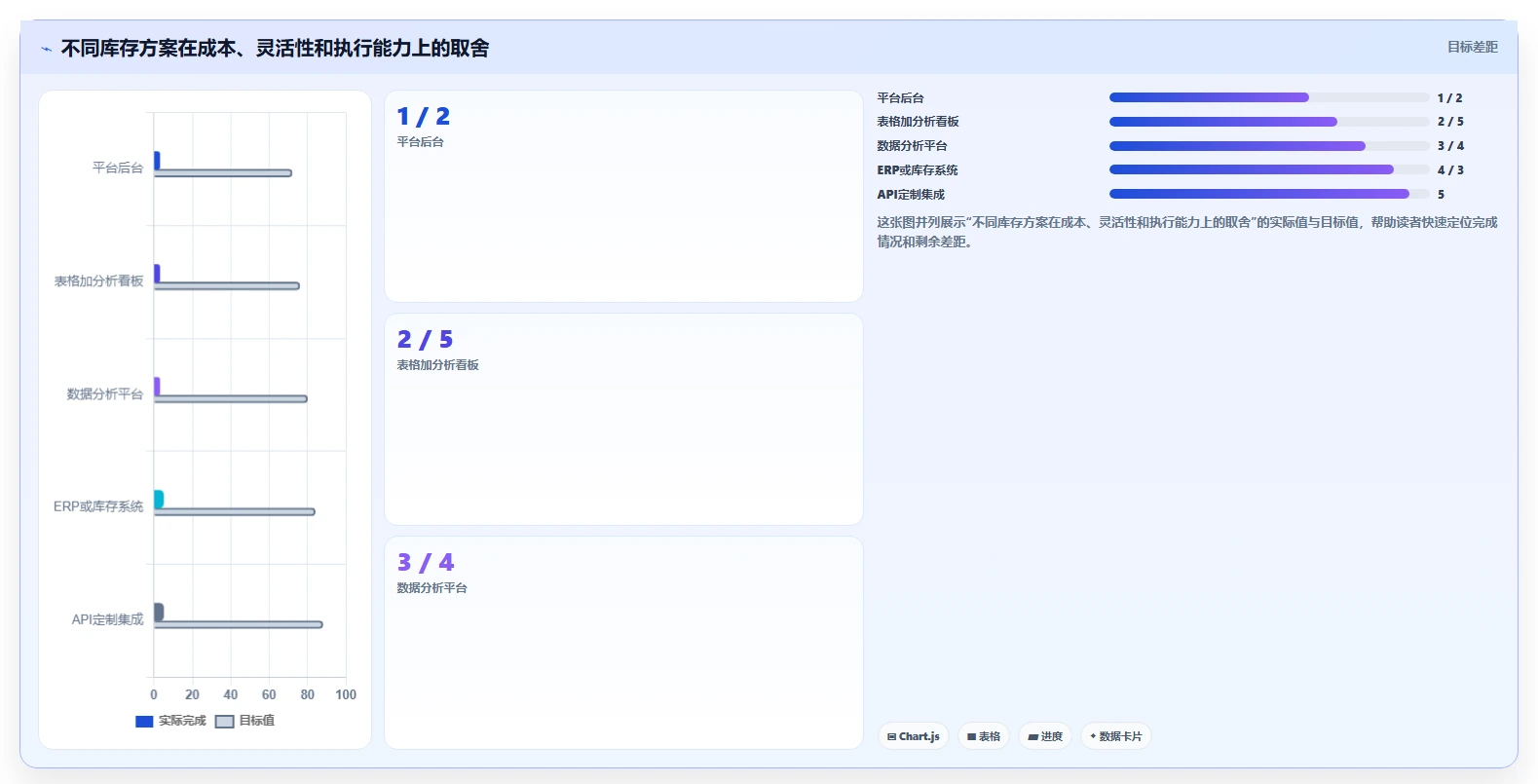This screenshot has width=1538, height=784.
Task: Toggle the 实际完成 legend swatch
Action: coord(144,722)
